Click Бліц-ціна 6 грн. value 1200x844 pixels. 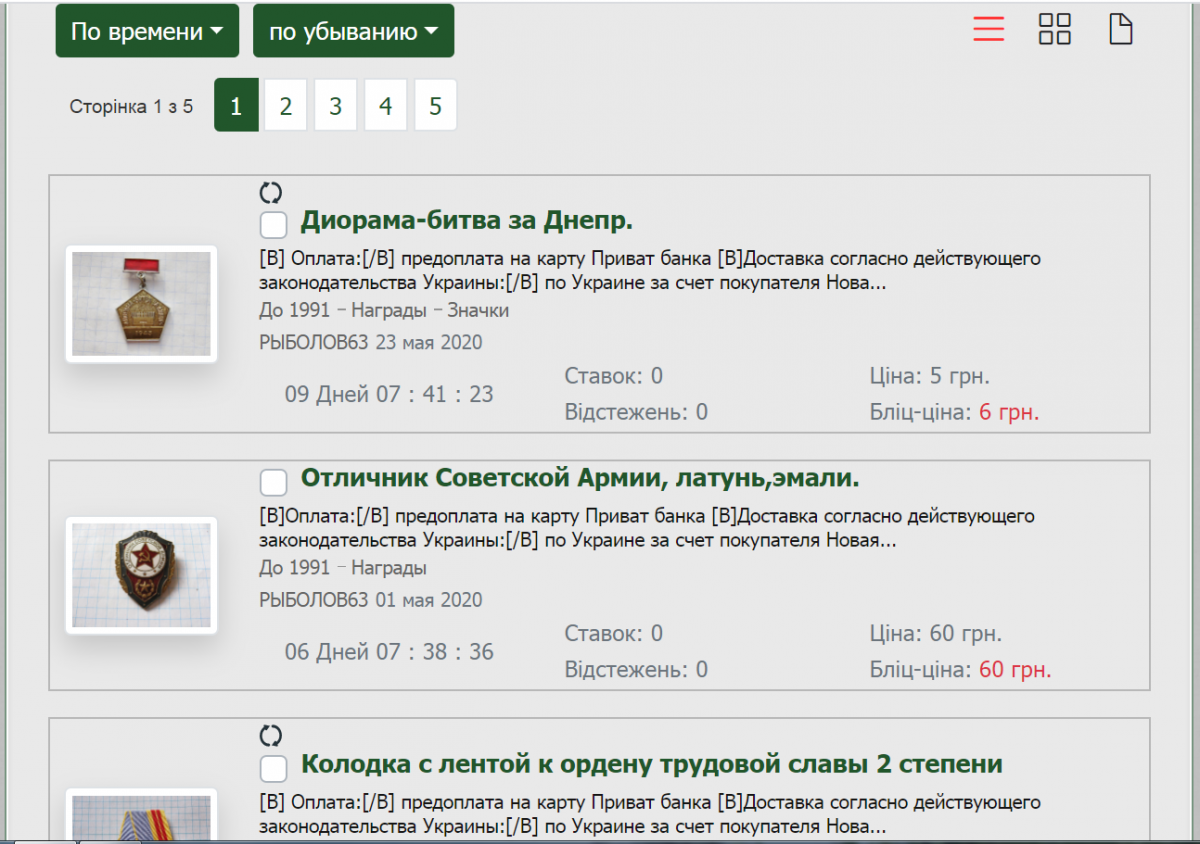[1009, 412]
